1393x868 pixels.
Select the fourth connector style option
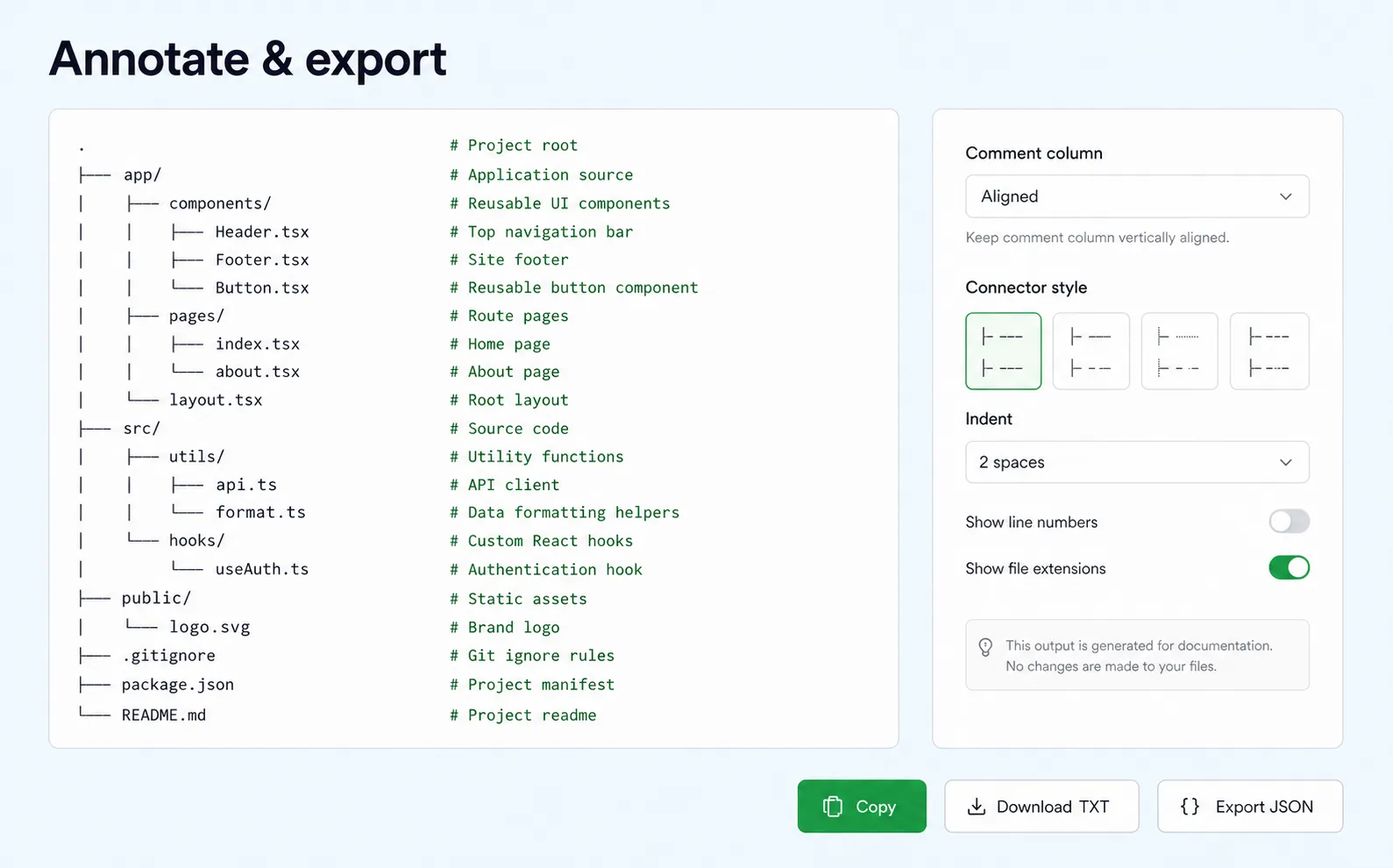(x=1269, y=351)
